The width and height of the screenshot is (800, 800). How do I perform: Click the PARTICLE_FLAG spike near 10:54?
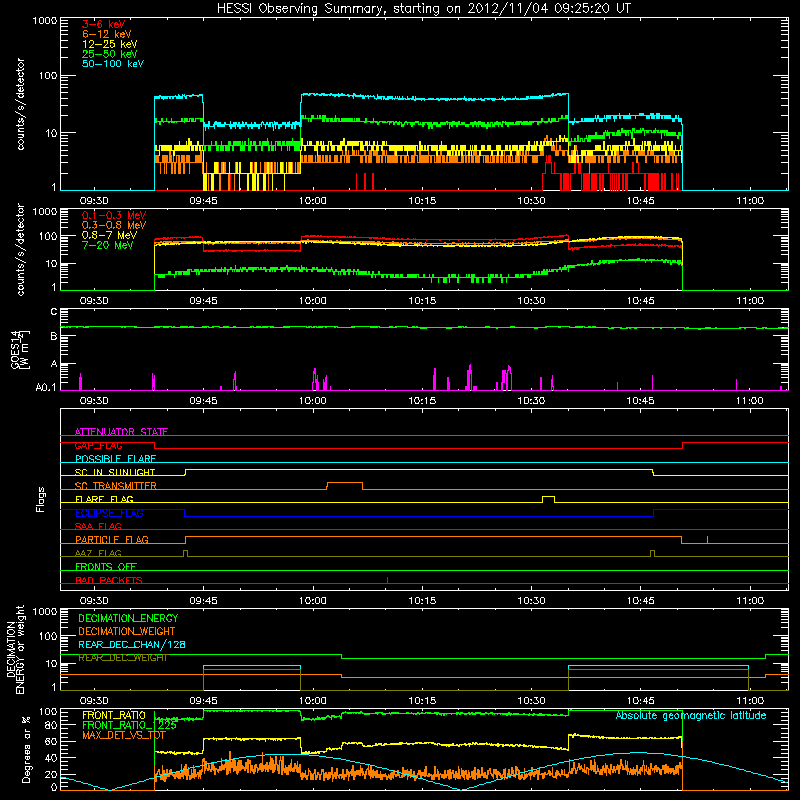[x=707, y=540]
